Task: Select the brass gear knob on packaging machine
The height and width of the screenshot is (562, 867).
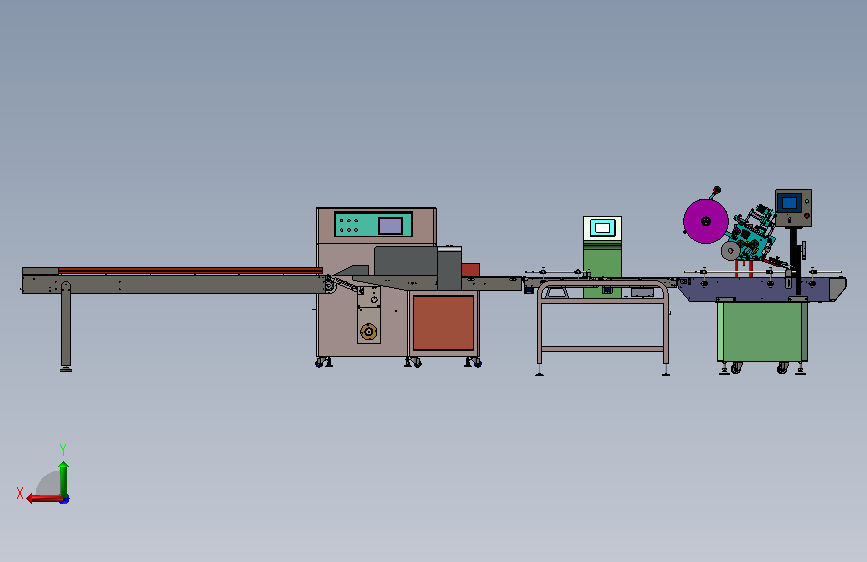Action: (x=368, y=332)
